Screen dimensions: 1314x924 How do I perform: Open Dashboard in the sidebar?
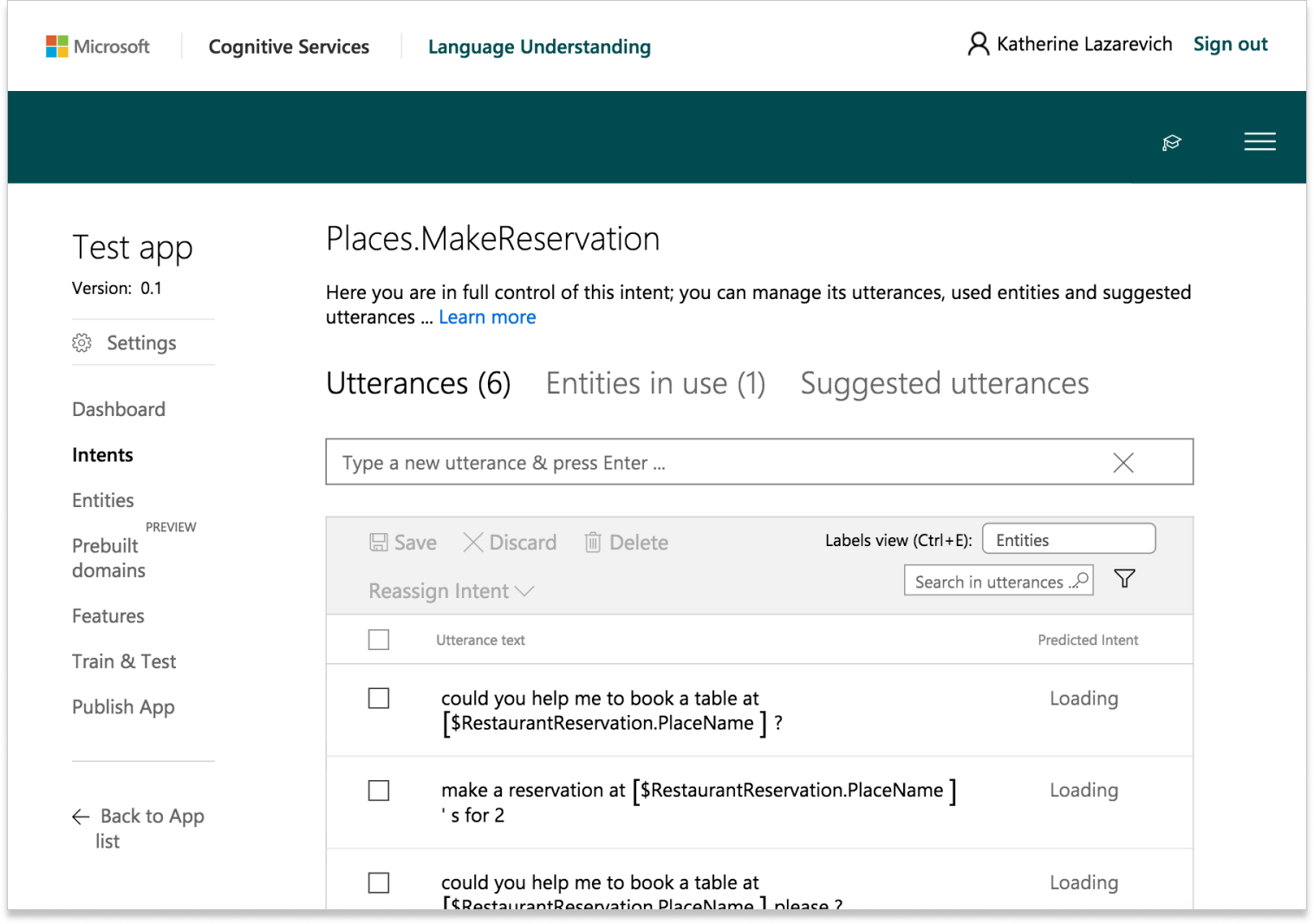(x=119, y=409)
